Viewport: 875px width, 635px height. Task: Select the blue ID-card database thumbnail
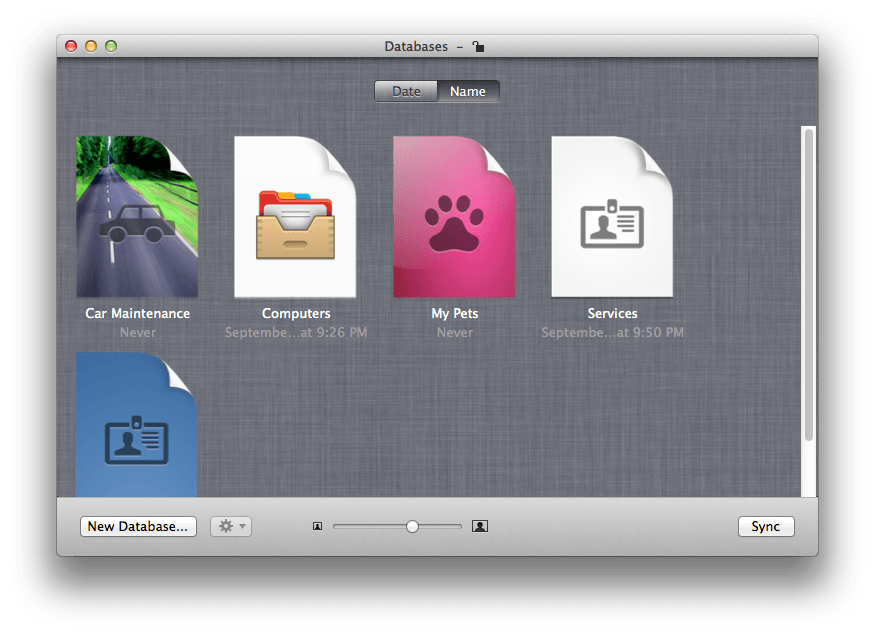[137, 424]
